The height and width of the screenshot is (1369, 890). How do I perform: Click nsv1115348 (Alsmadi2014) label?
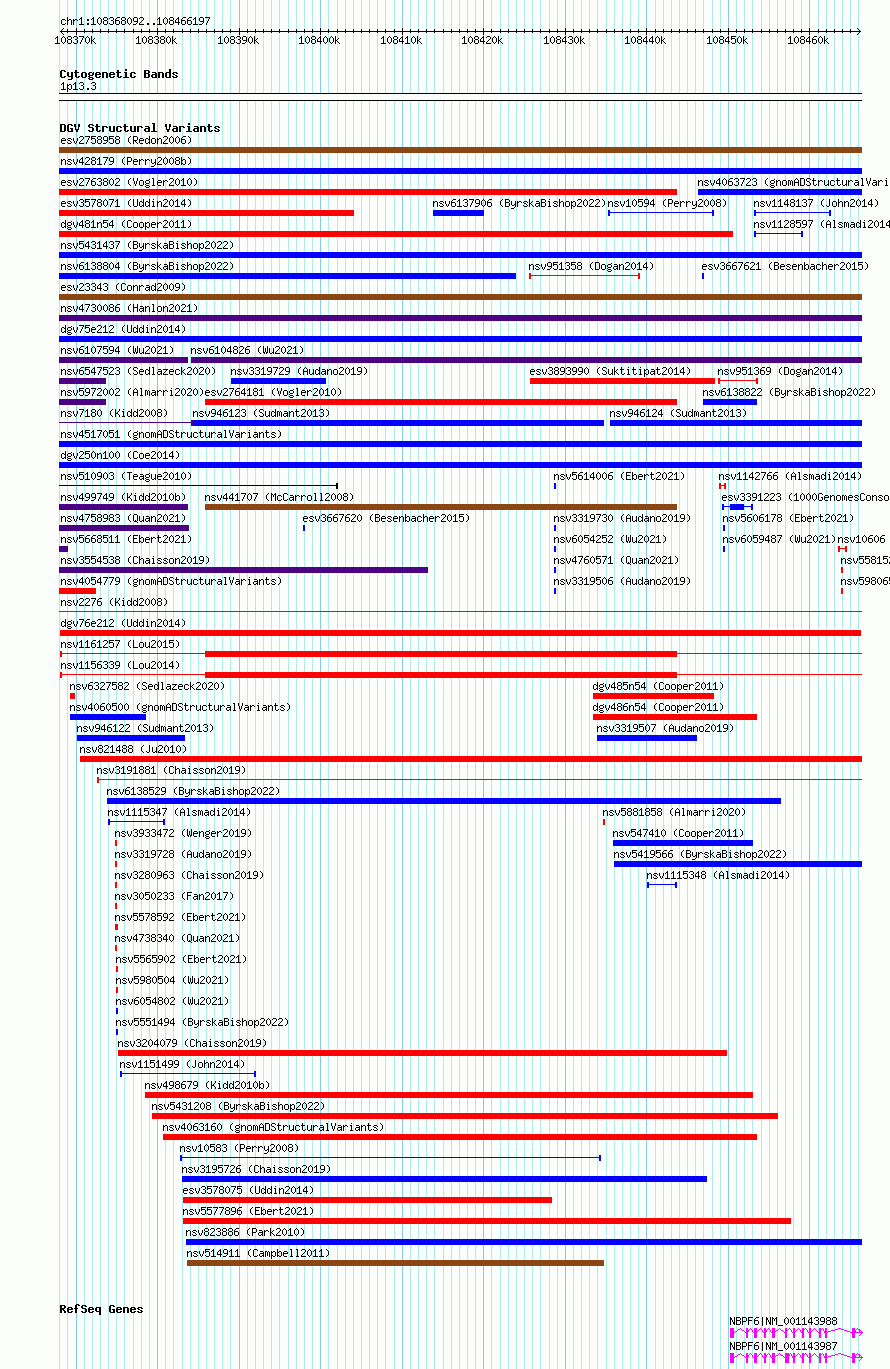[x=718, y=875]
